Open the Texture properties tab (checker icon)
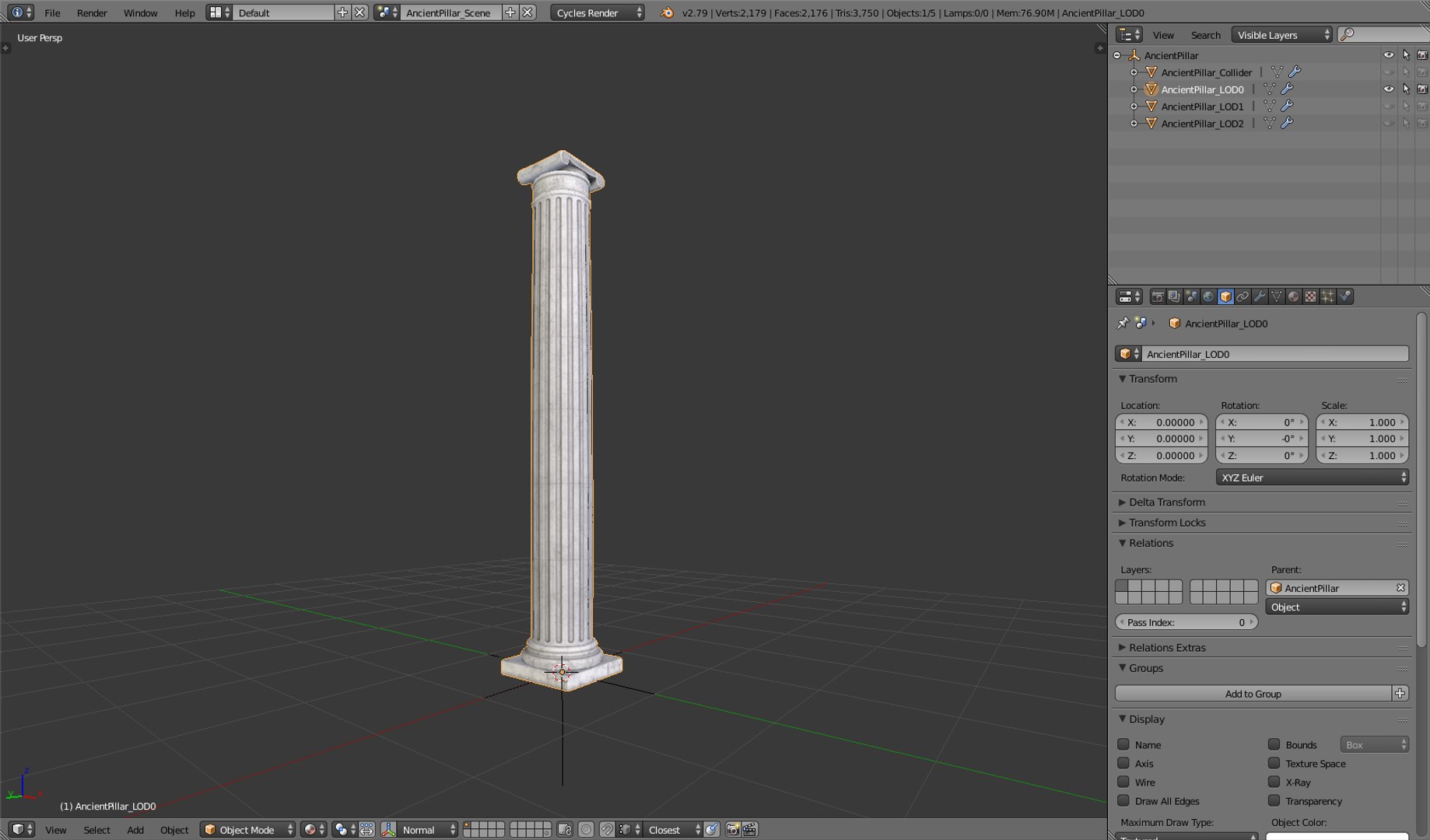Viewport: 1430px width, 840px height. click(x=1311, y=296)
